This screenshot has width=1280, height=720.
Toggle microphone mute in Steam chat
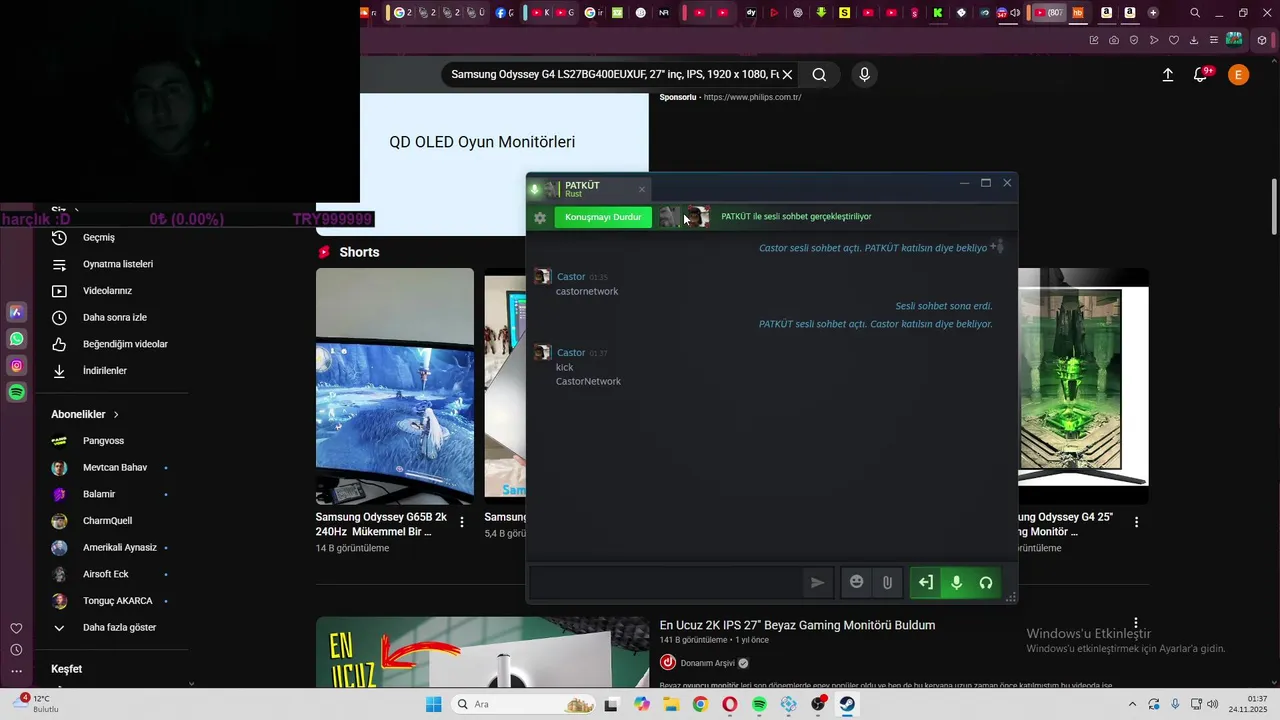pyautogui.click(x=956, y=583)
